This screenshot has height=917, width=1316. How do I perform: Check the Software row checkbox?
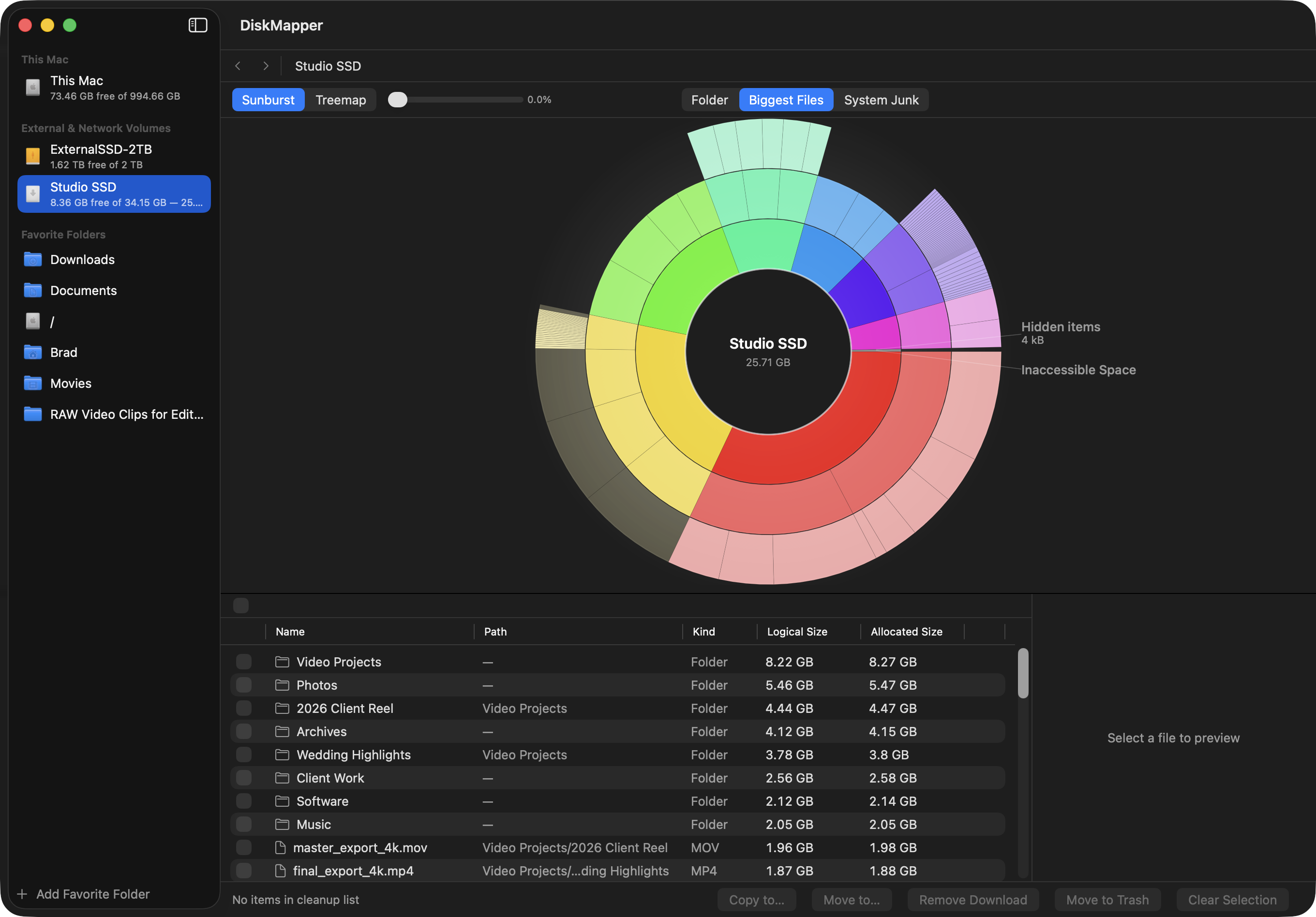[243, 801]
